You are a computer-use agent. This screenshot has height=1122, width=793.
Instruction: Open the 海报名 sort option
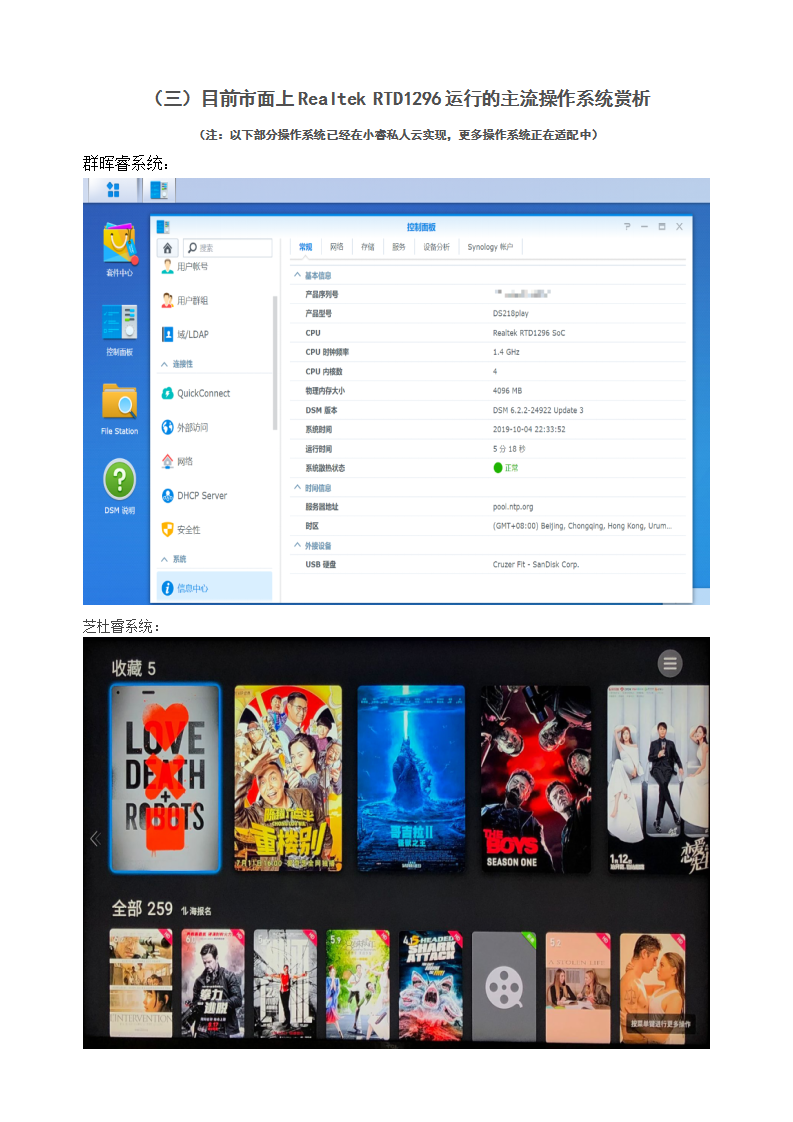(196, 911)
